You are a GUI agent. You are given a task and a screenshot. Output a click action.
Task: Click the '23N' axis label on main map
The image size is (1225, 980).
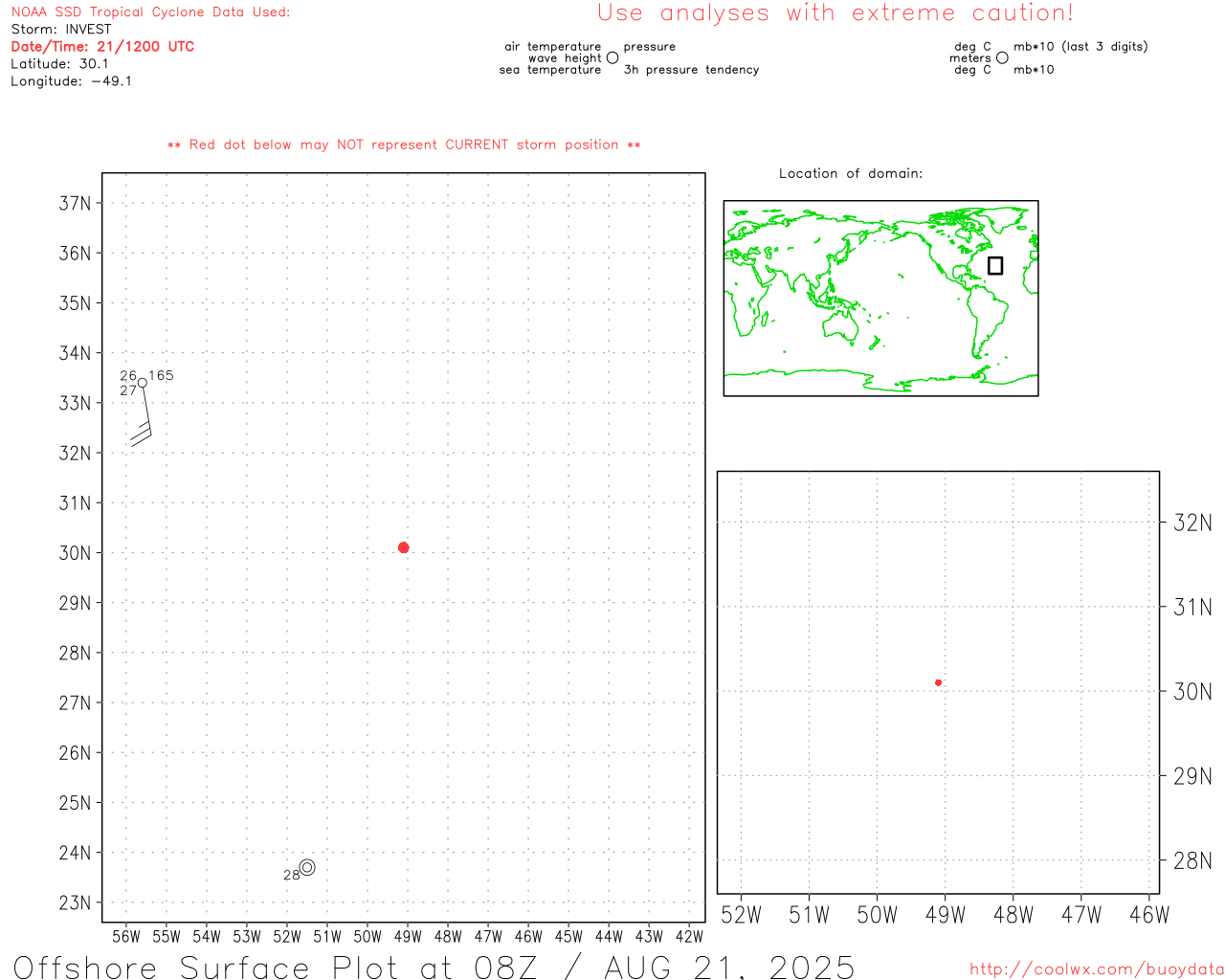pyautogui.click(x=76, y=902)
